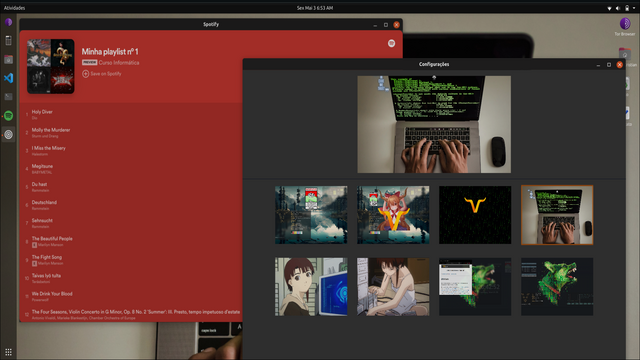Open Tor Browser from the dock
640x360 pixels.
tap(8, 22)
